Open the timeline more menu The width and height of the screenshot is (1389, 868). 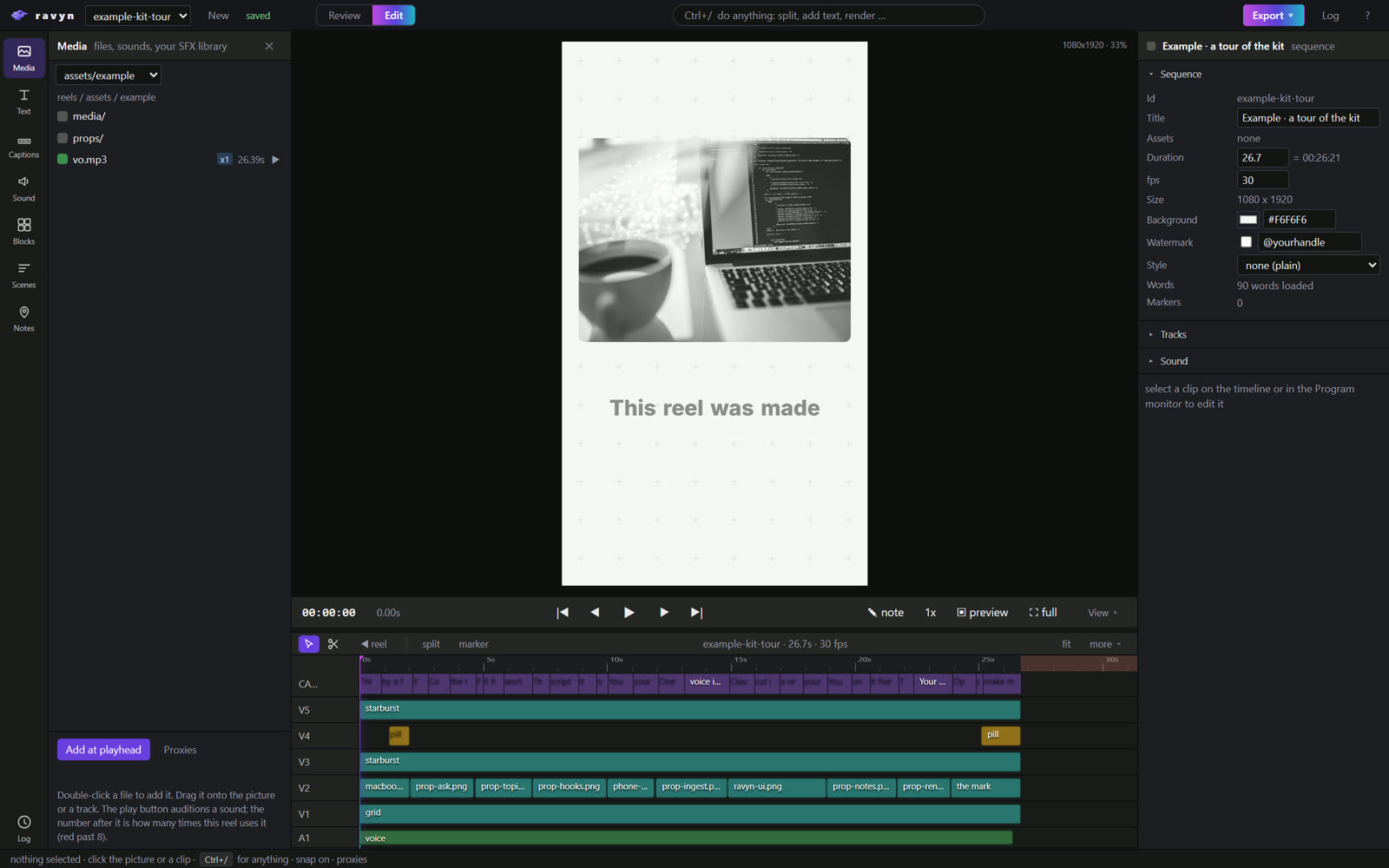1105,644
